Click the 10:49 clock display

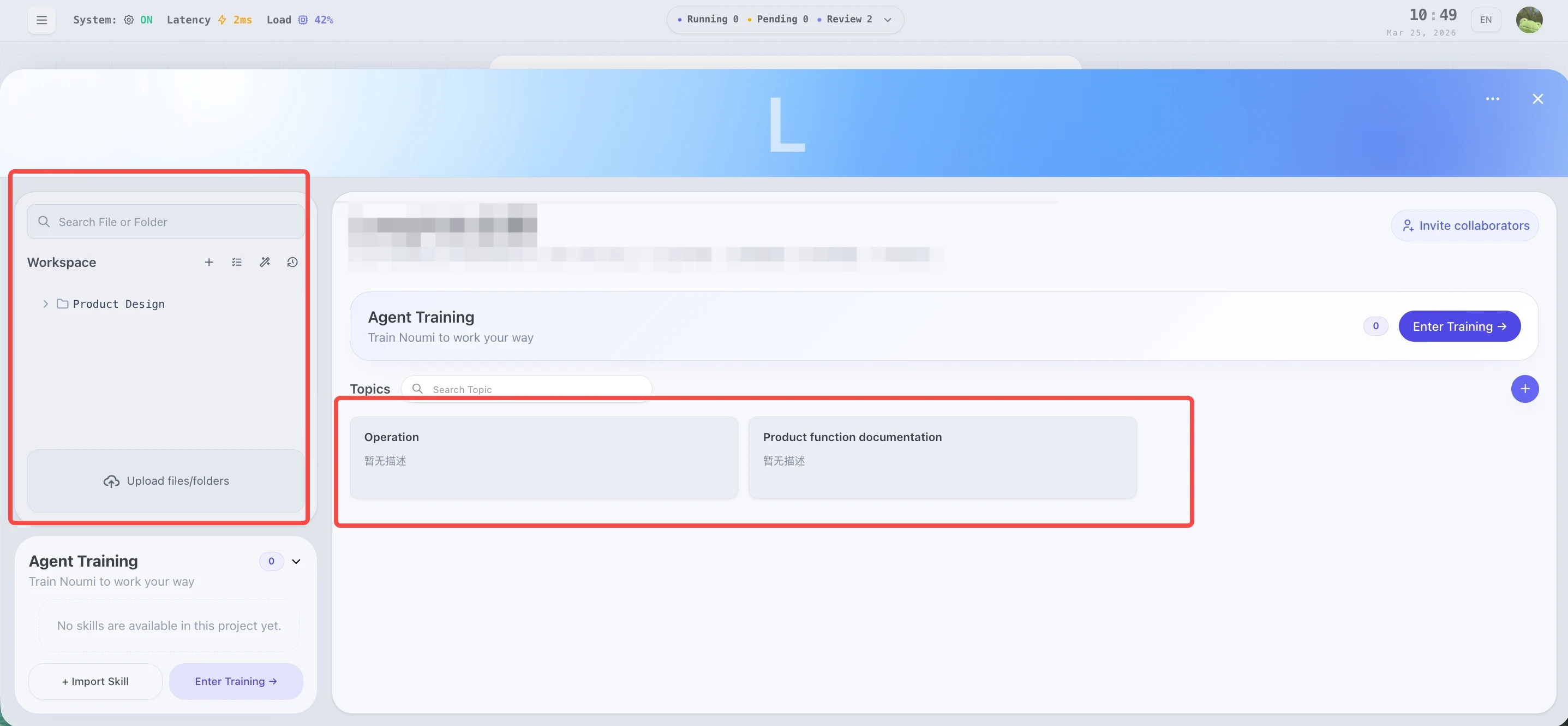(x=1433, y=15)
